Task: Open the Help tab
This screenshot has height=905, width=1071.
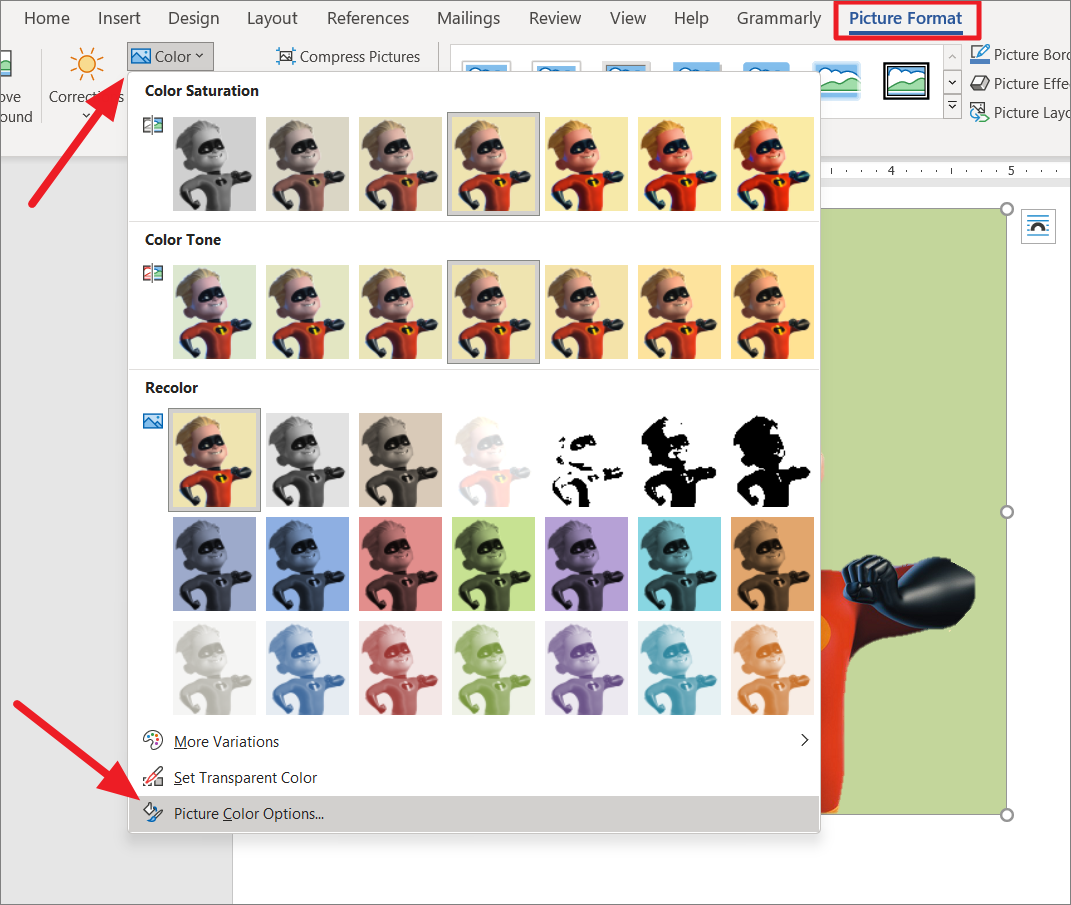Action: point(691,18)
